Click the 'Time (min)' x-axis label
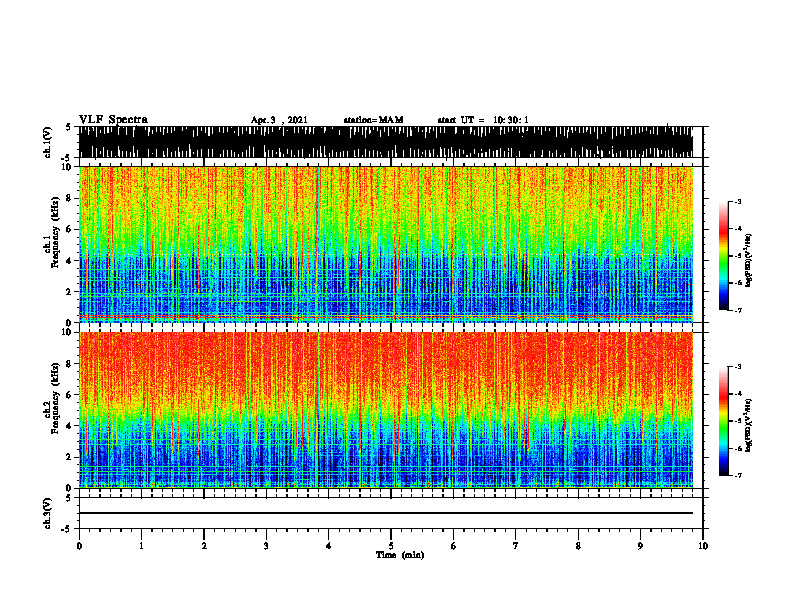This screenshot has width=792, height=612. (x=400, y=555)
